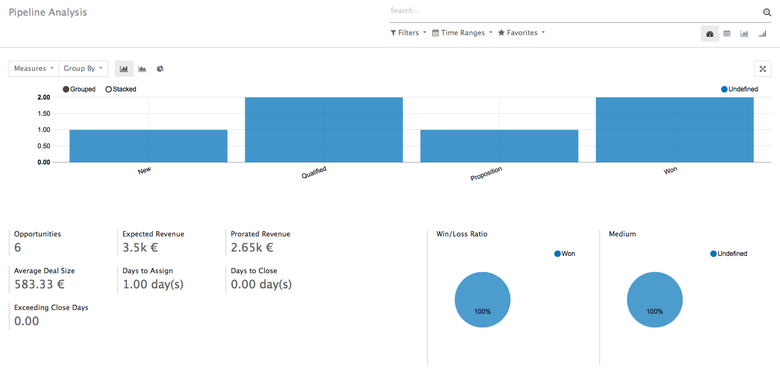
Task: Switch to pivot table view icon
Action: (x=727, y=34)
